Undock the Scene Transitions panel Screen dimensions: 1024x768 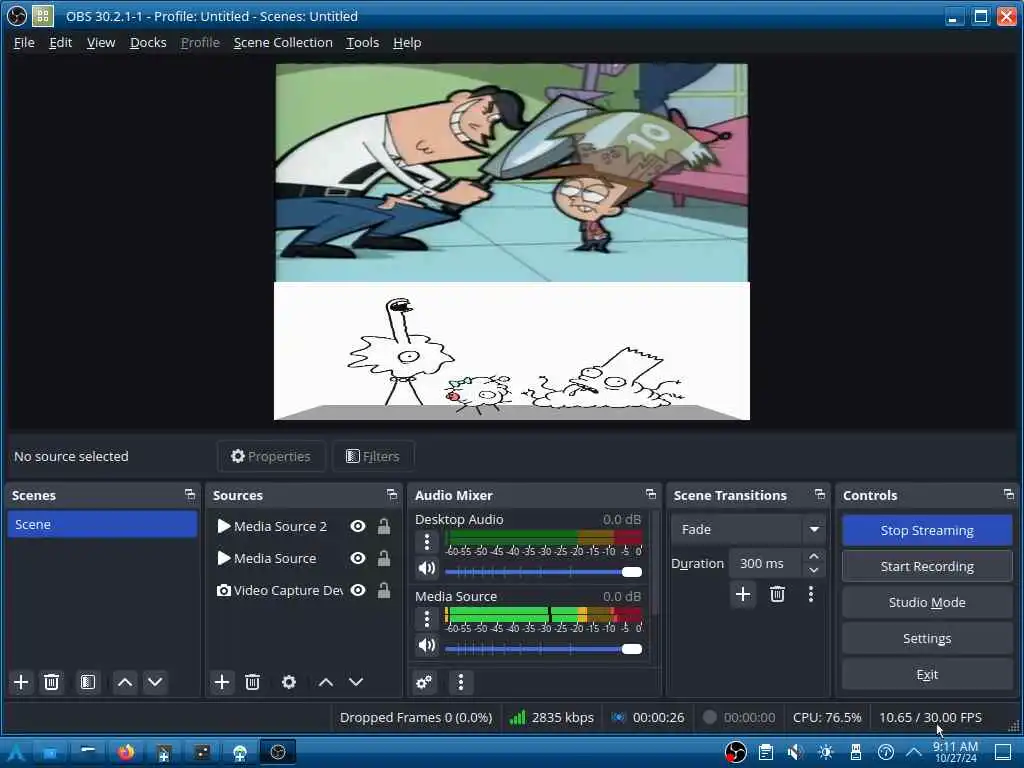pos(820,494)
